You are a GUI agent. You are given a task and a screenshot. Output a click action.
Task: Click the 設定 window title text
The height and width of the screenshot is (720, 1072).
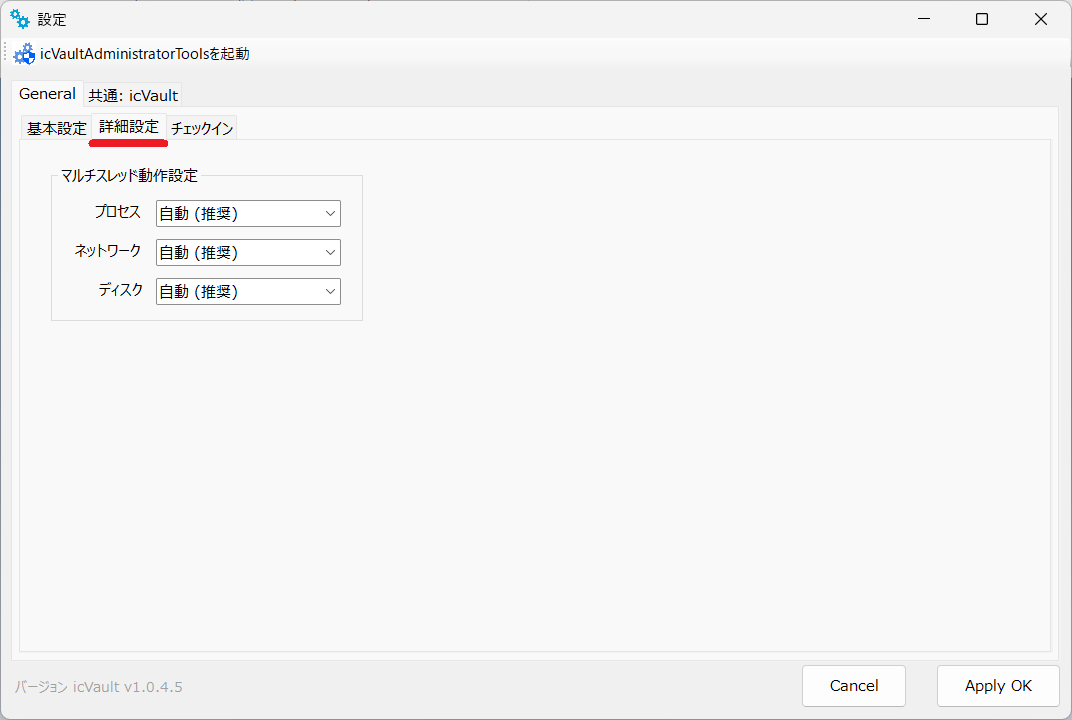click(x=52, y=18)
